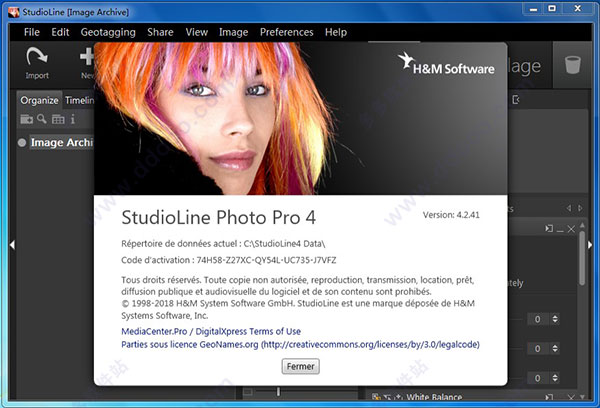Close the upper tool panel with X
The image size is (600, 408).
pos(571,229)
